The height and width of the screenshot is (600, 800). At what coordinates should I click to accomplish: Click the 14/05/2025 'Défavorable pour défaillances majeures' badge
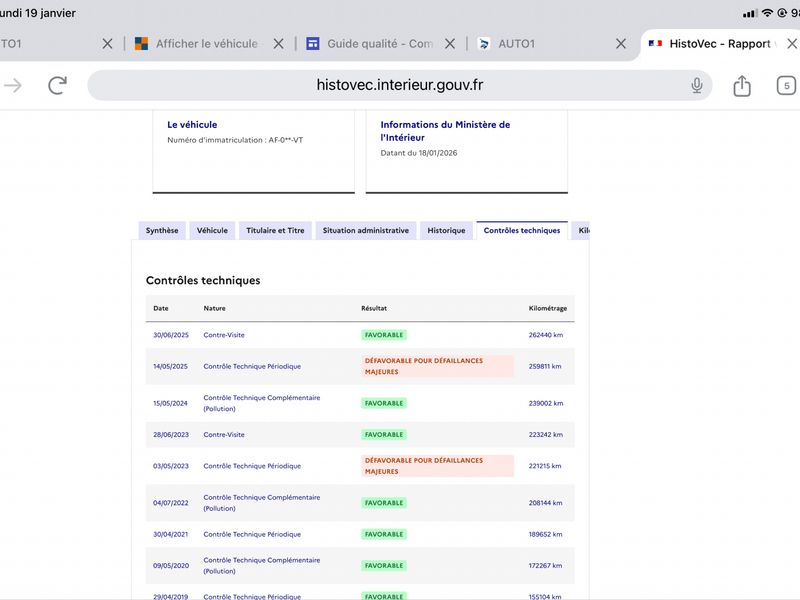[437, 366]
